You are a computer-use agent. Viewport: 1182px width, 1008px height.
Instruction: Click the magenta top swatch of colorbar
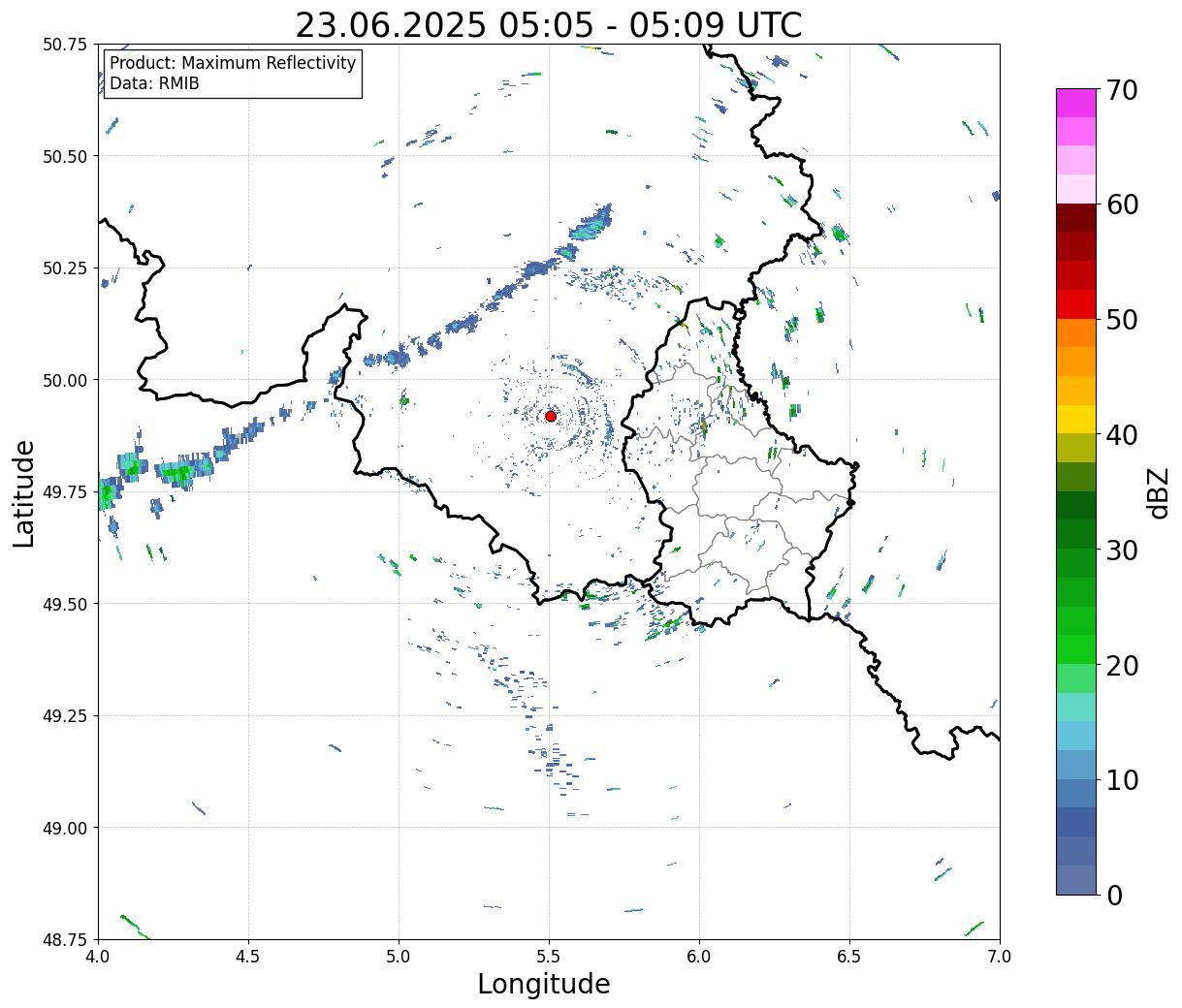coord(1076,103)
